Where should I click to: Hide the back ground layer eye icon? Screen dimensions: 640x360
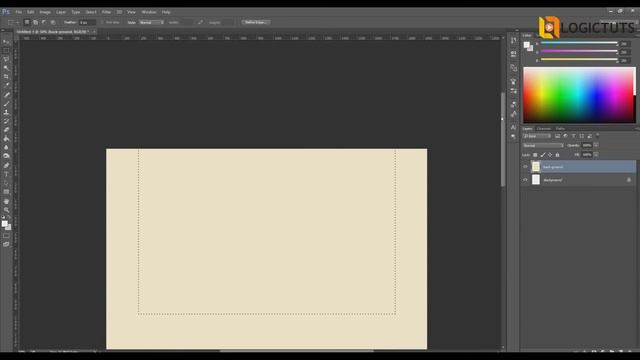[525, 167]
